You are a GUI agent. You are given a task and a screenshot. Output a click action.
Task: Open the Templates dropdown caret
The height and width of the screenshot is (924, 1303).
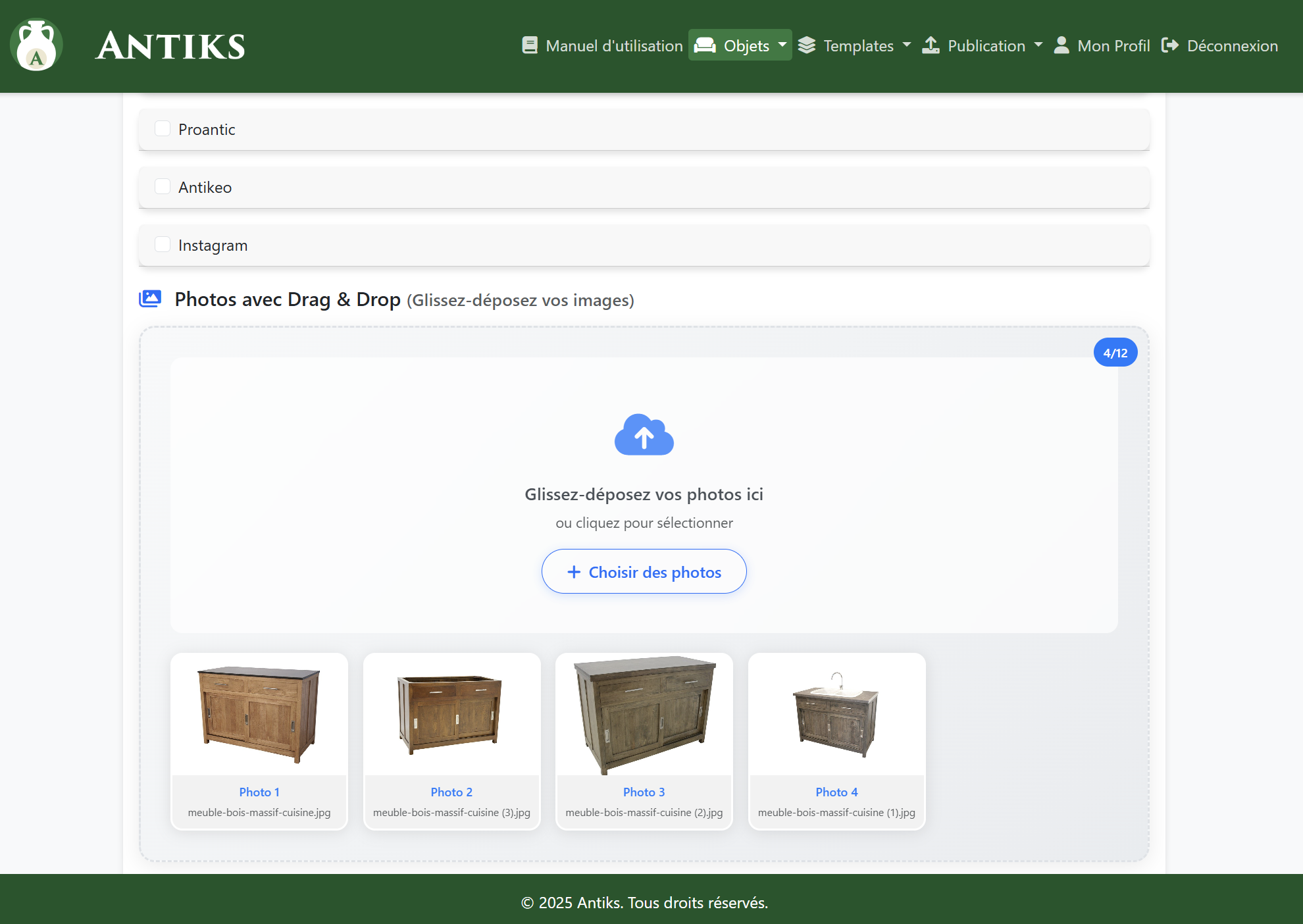pyautogui.click(x=907, y=45)
